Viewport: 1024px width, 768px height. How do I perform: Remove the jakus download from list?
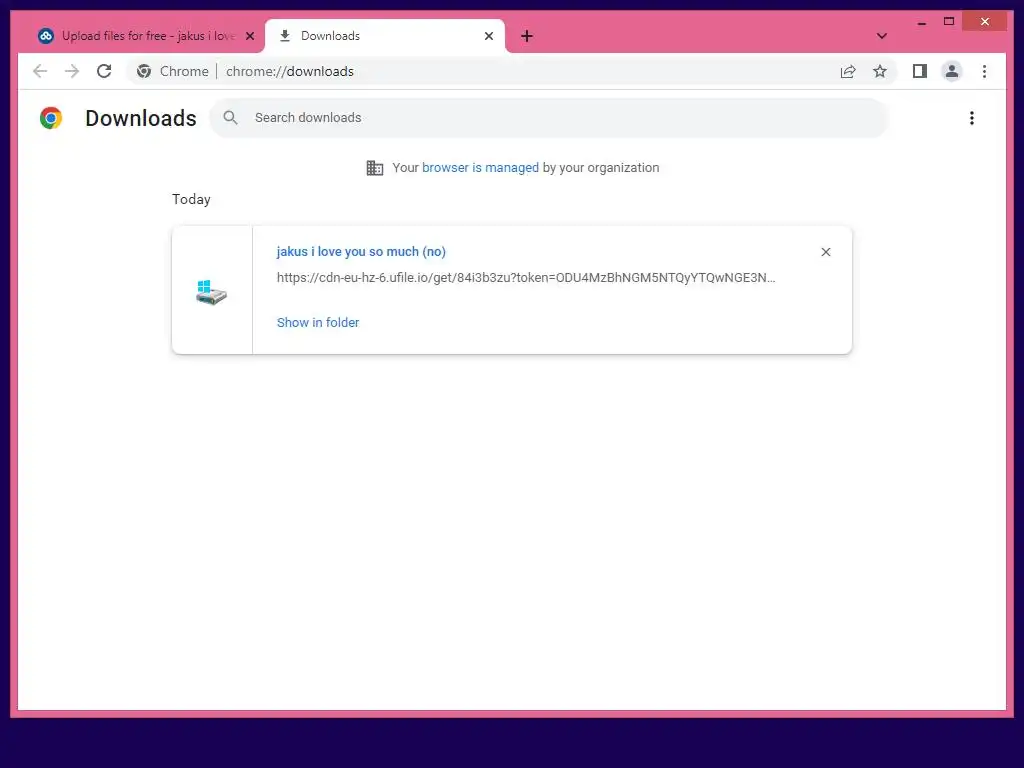[825, 252]
